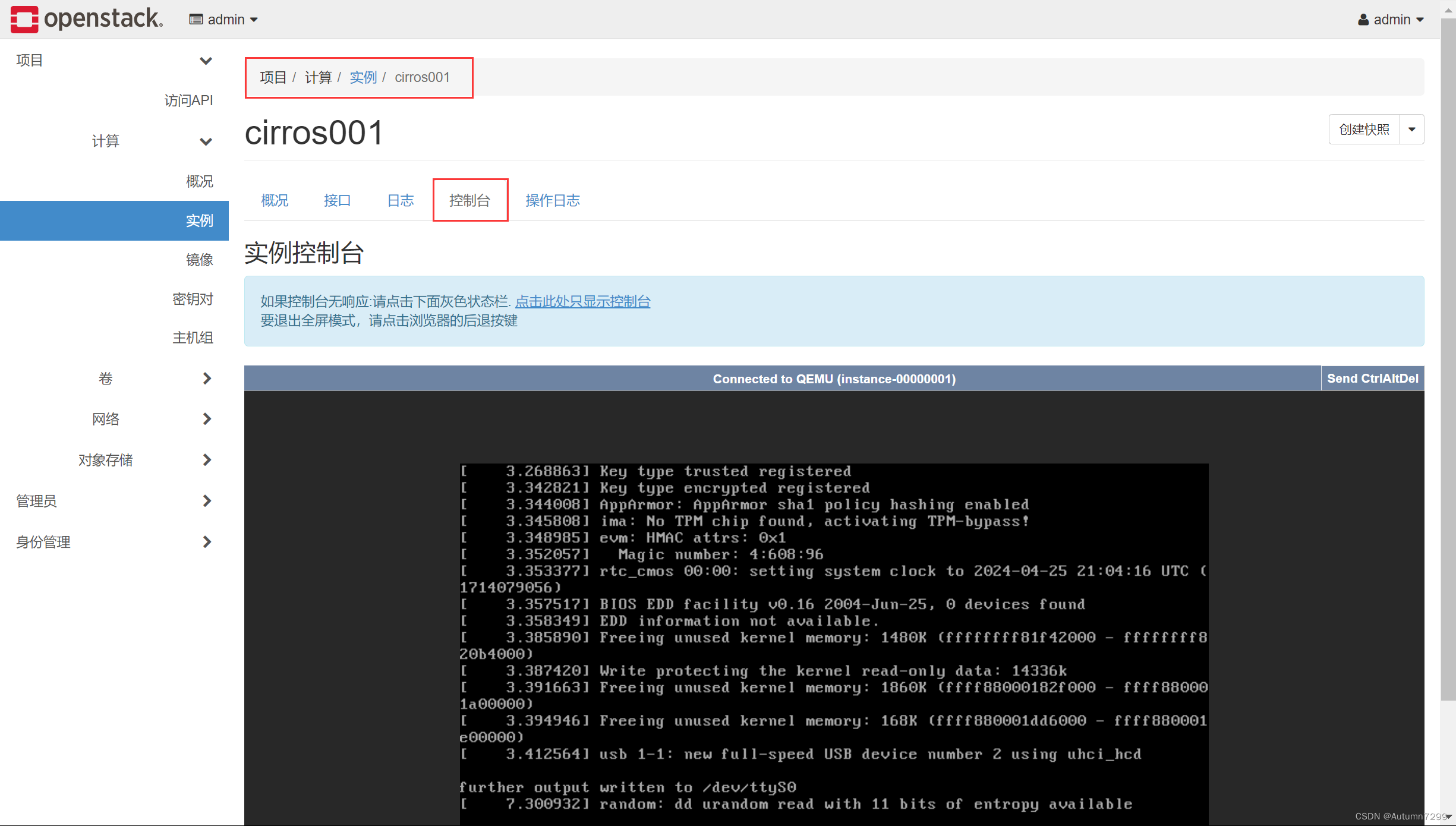The image size is (1456, 826).
Task: Collapse the 项目 sidebar section
Action: 114,60
